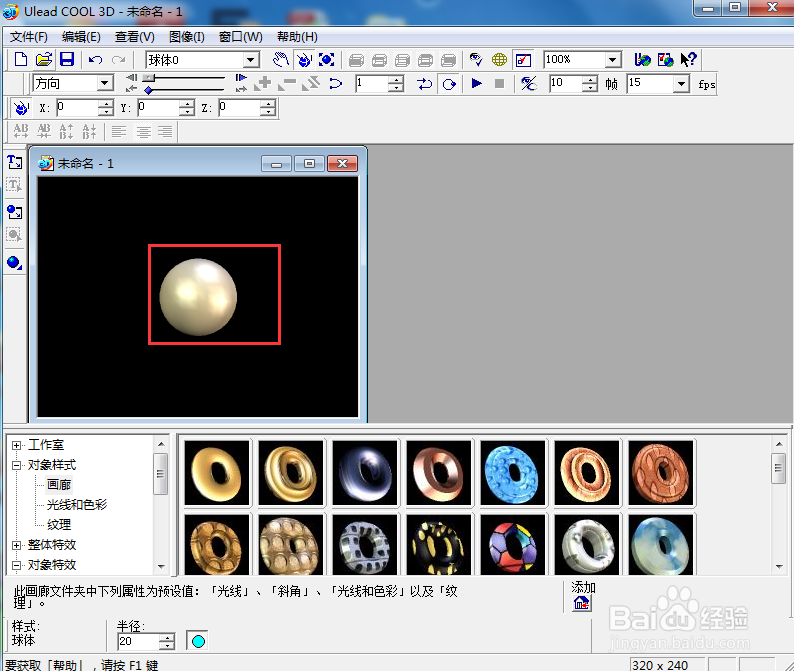Open the 图像(I) menu
This screenshot has height=671, width=794.
click(186, 37)
